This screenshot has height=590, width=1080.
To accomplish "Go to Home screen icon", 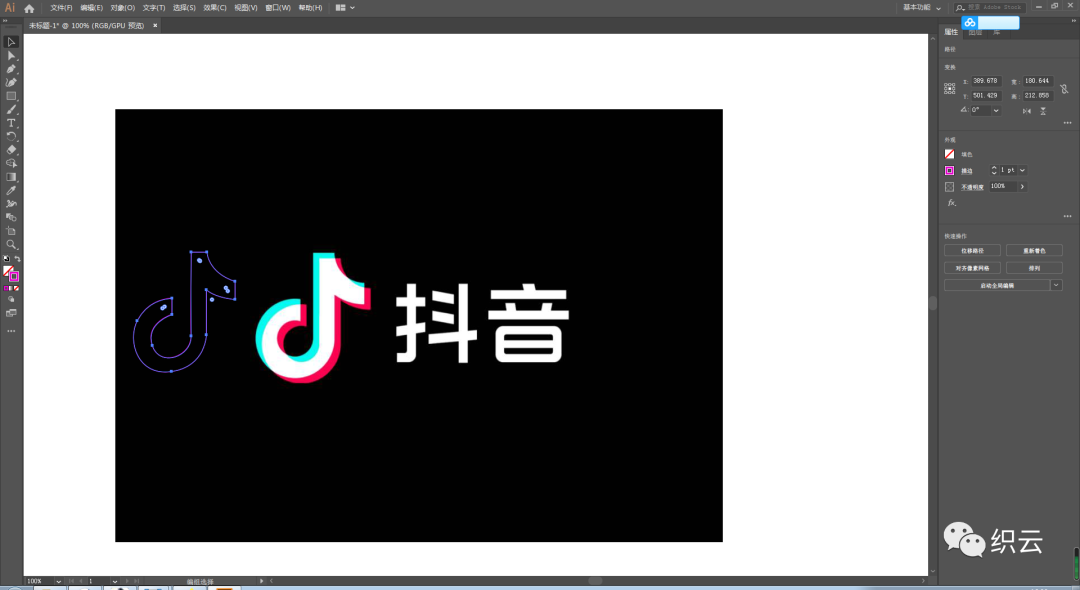I will tap(29, 8).
